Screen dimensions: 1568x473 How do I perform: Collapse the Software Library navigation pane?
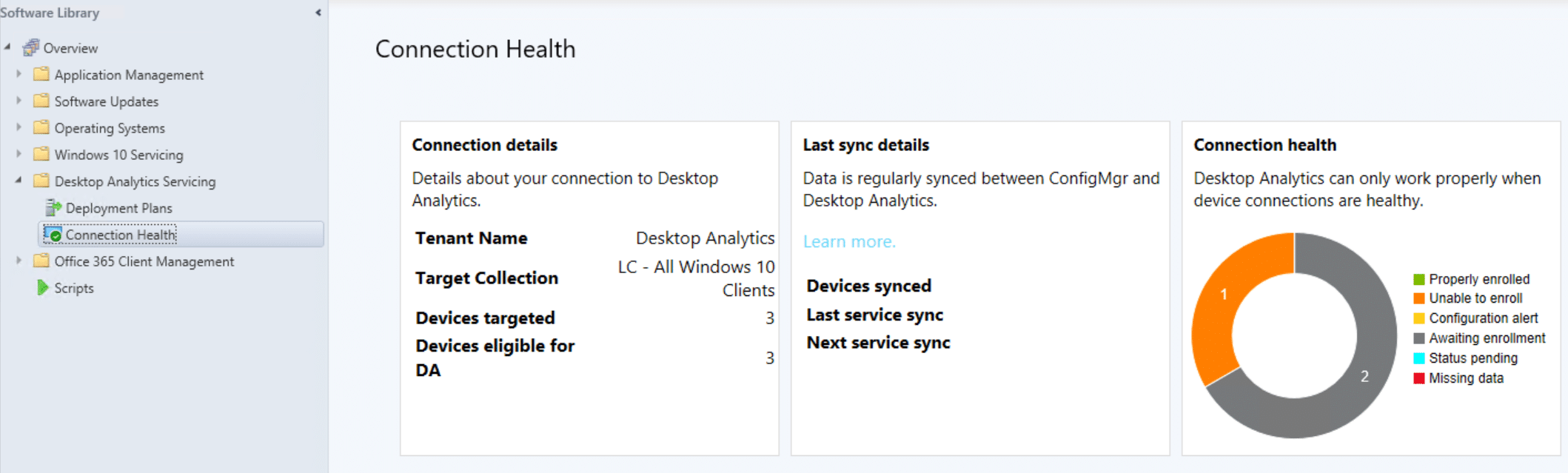click(x=318, y=13)
